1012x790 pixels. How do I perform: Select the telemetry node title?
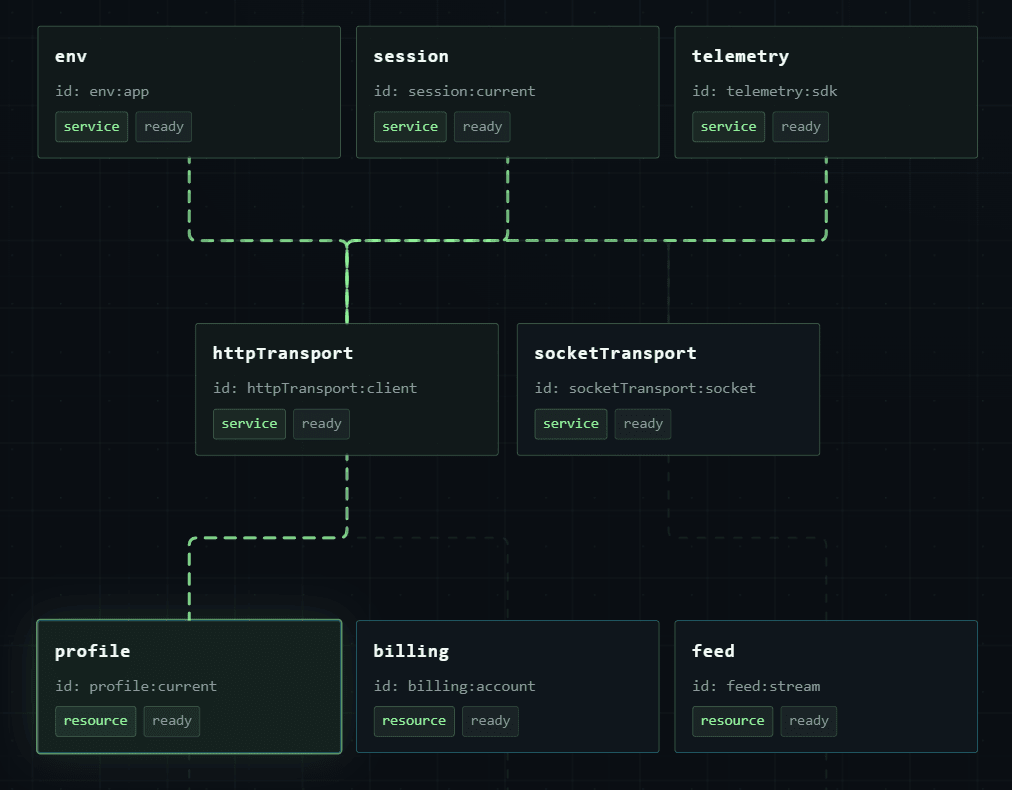coord(740,57)
